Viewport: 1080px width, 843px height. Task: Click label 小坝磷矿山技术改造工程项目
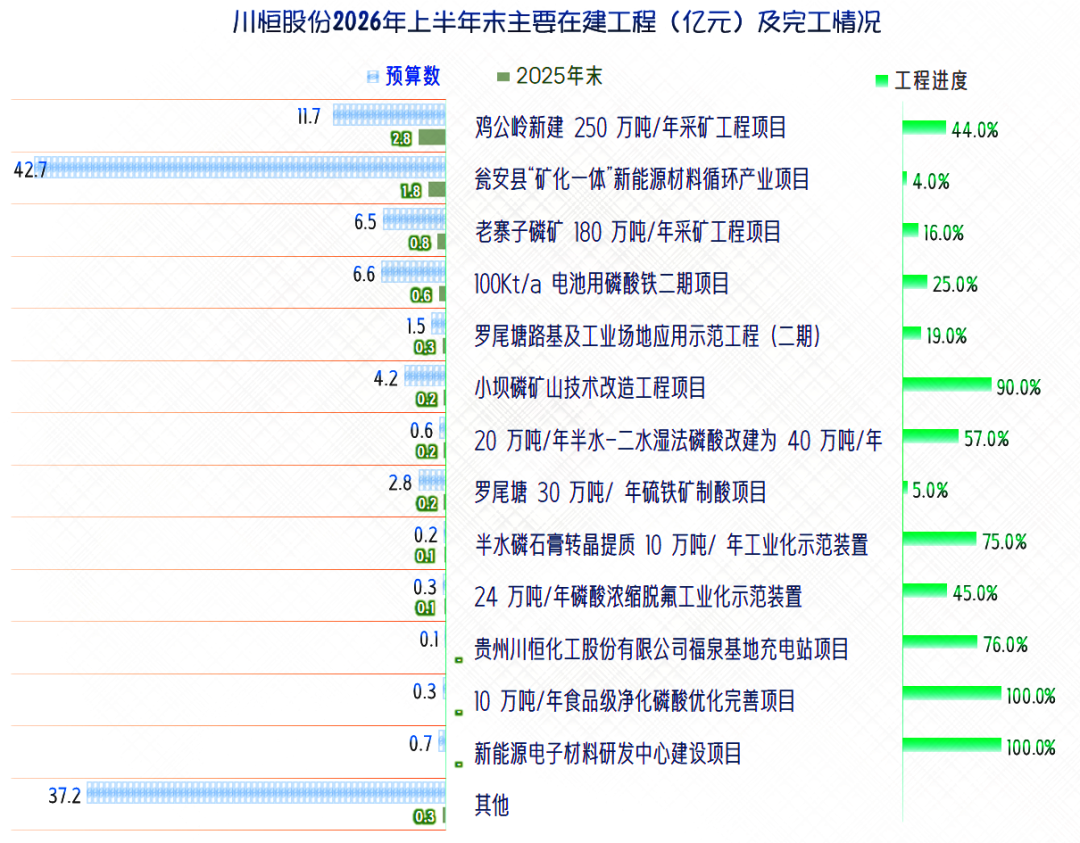[x=590, y=388]
